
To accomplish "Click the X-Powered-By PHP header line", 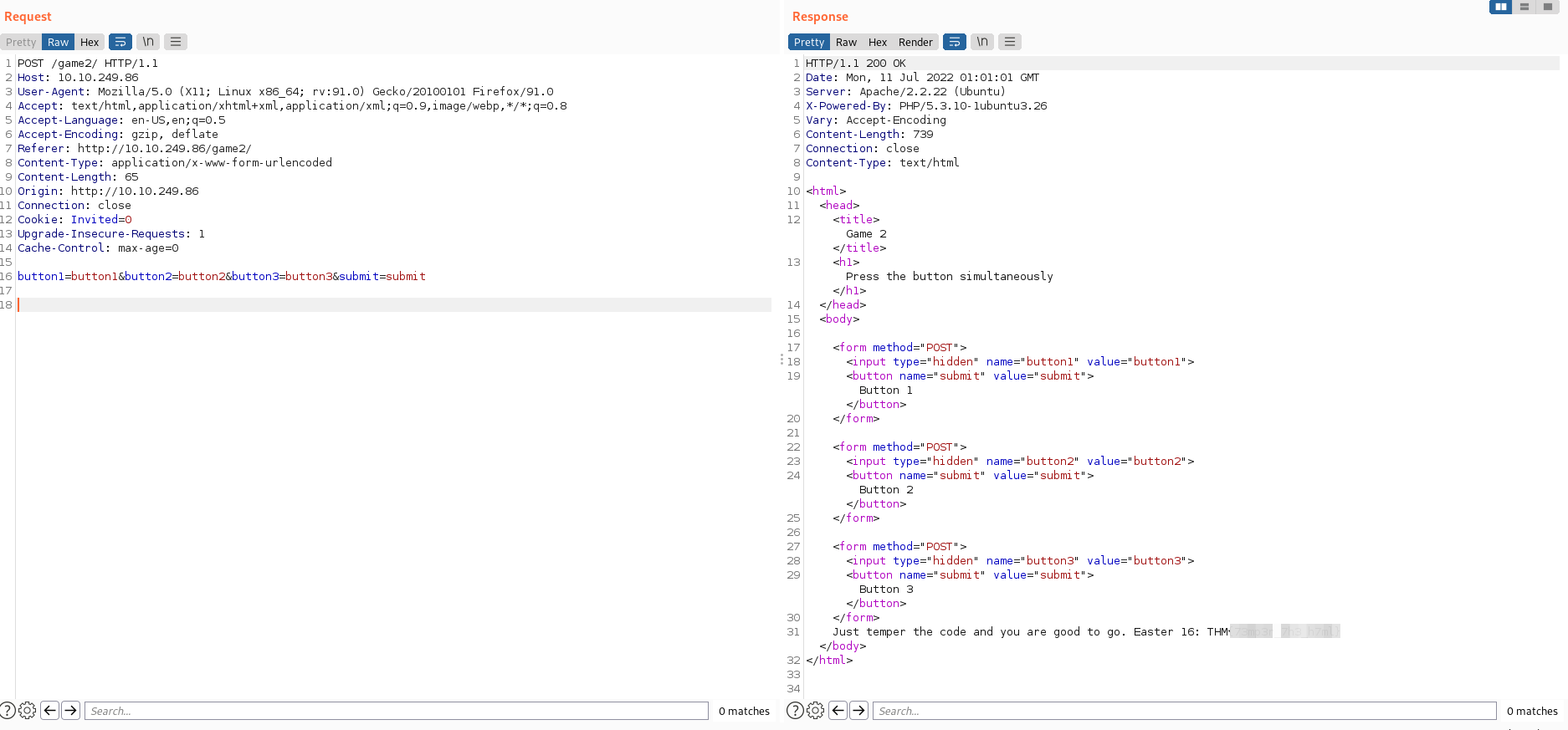I will [926, 106].
